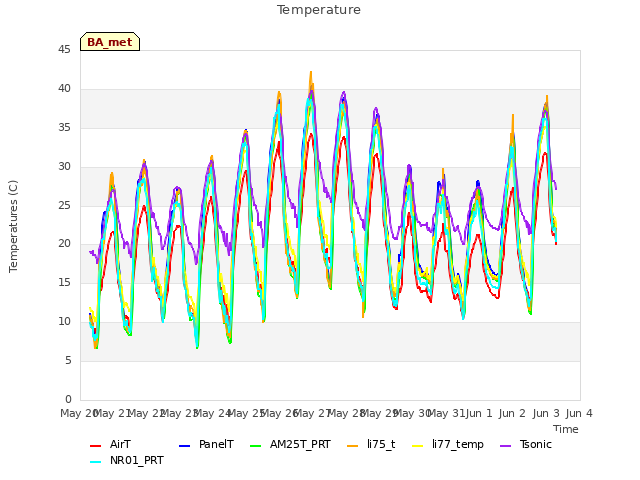Click the AirT red legend swatch
640x480 pixels.
96,446
